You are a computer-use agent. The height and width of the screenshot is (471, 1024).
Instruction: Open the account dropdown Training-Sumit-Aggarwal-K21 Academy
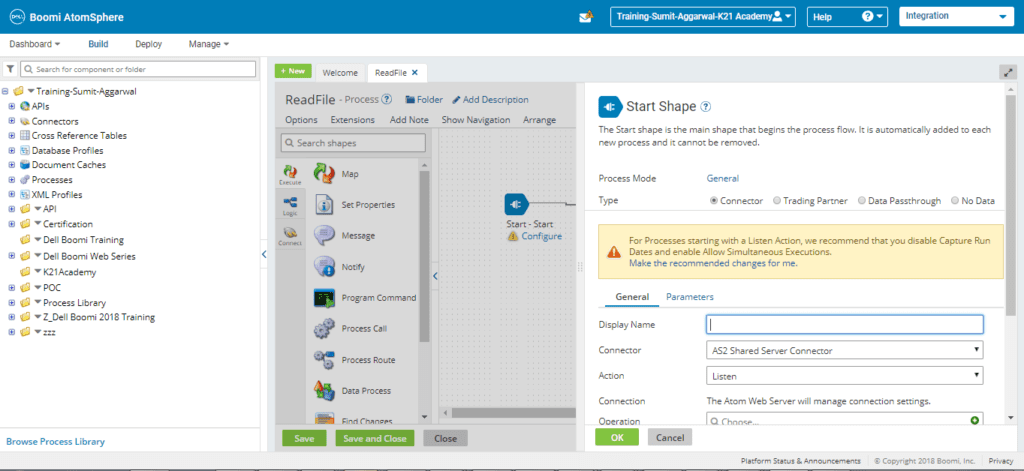point(703,17)
